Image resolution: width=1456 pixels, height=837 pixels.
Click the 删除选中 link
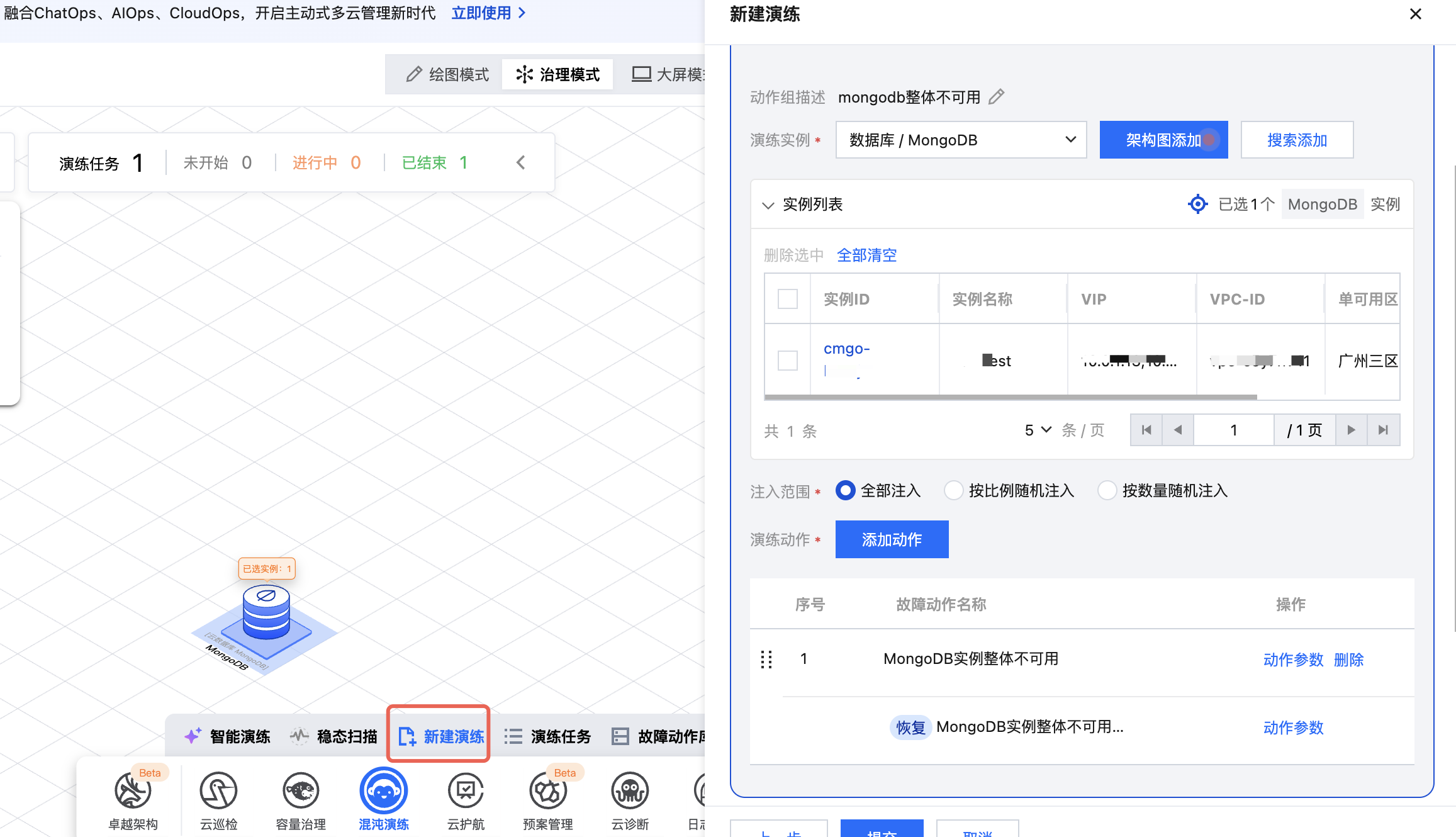pyautogui.click(x=793, y=255)
